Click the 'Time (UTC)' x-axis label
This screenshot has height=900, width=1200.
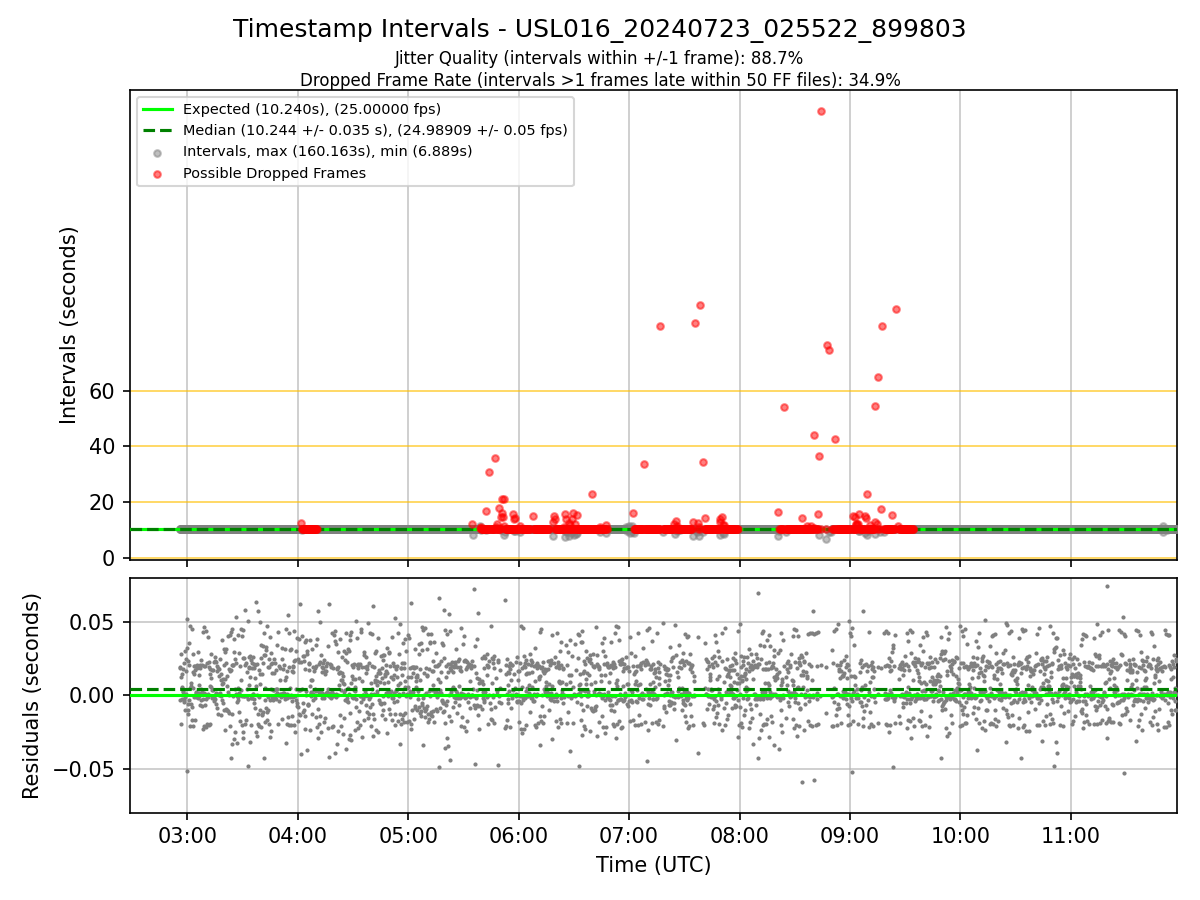[653, 865]
